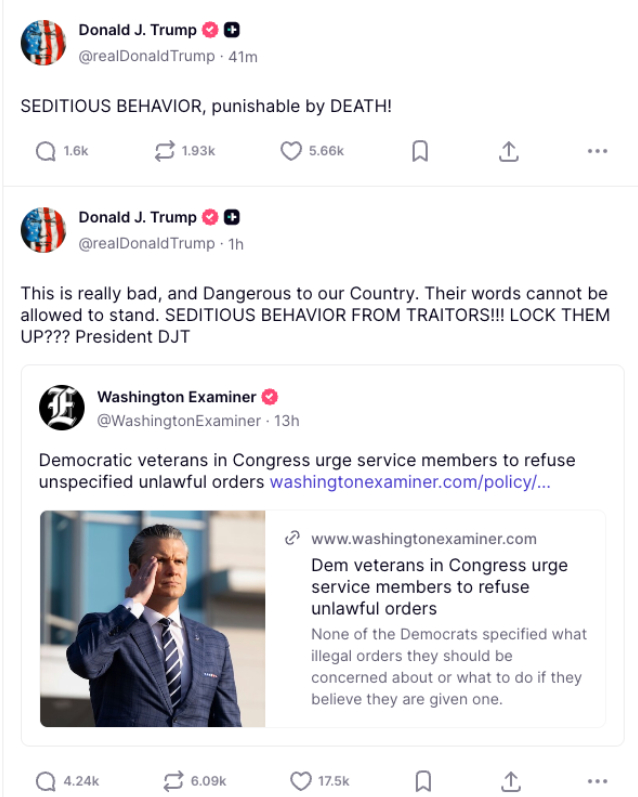
Task: Click the Washington Examiner profile avatar
Action: pyautogui.click(x=61, y=408)
